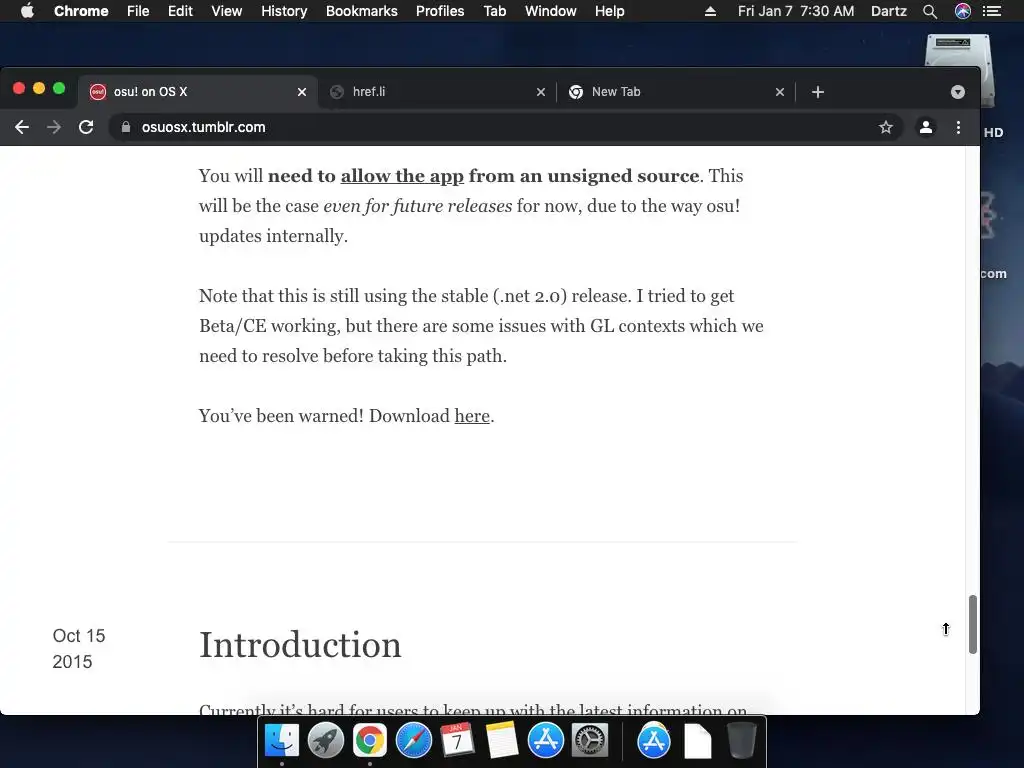Open the View menu

tap(227, 11)
